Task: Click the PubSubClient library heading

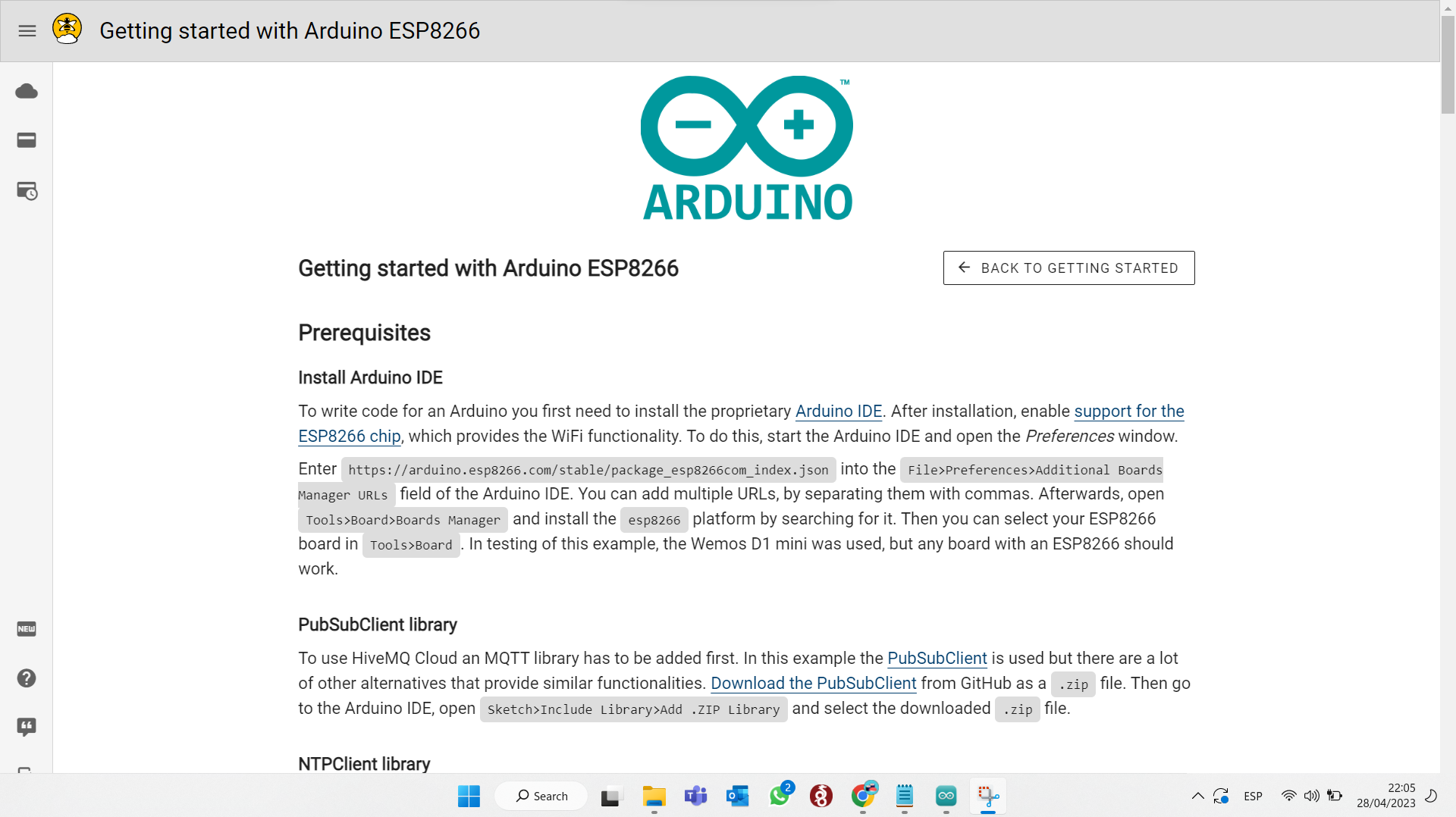Action: (x=378, y=624)
